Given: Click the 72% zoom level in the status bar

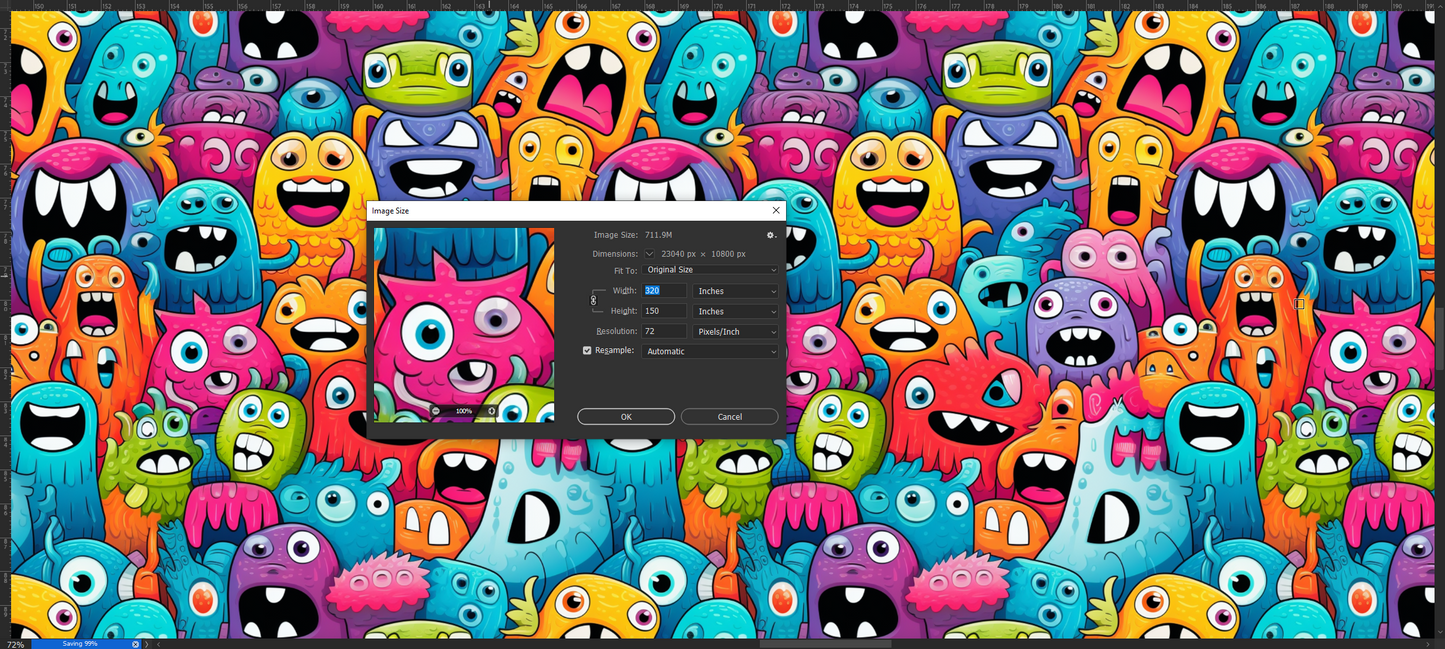Looking at the screenshot, I should 12,643.
